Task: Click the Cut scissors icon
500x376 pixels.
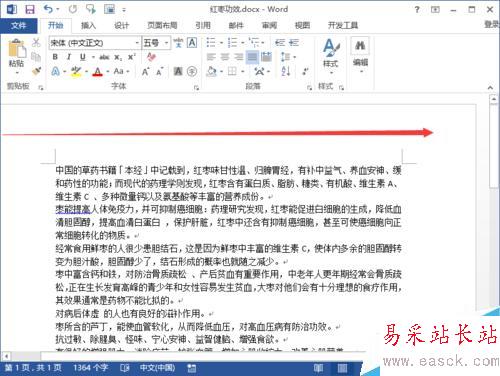Action: [x=36, y=42]
